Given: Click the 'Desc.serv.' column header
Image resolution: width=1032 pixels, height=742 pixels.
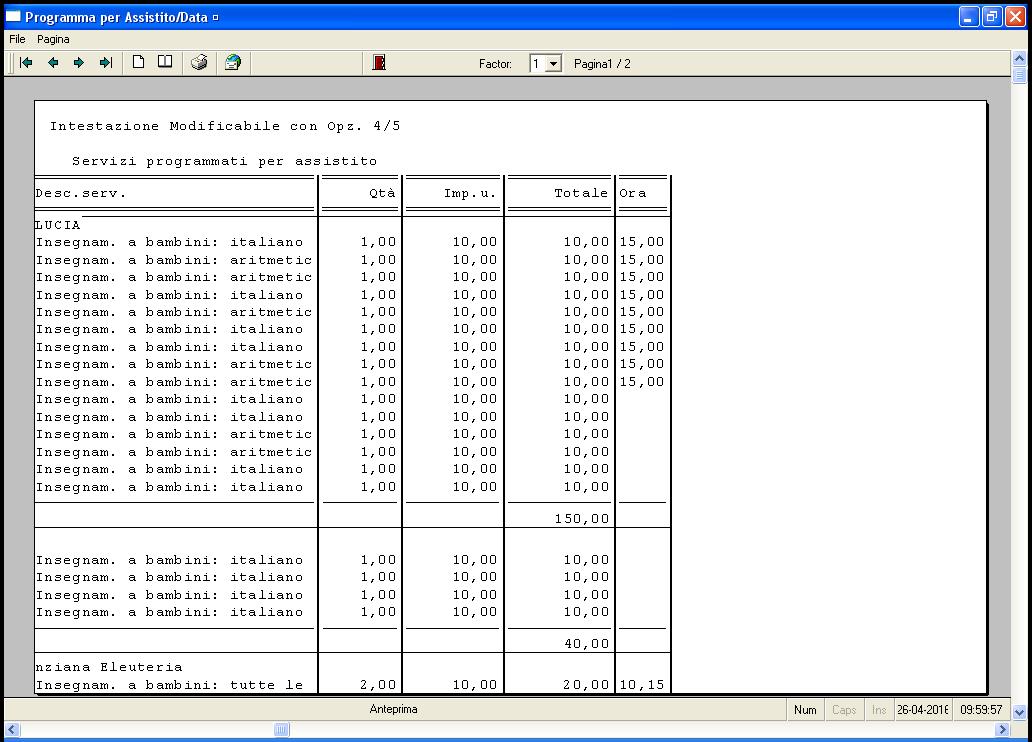Looking at the screenshot, I should [x=80, y=194].
